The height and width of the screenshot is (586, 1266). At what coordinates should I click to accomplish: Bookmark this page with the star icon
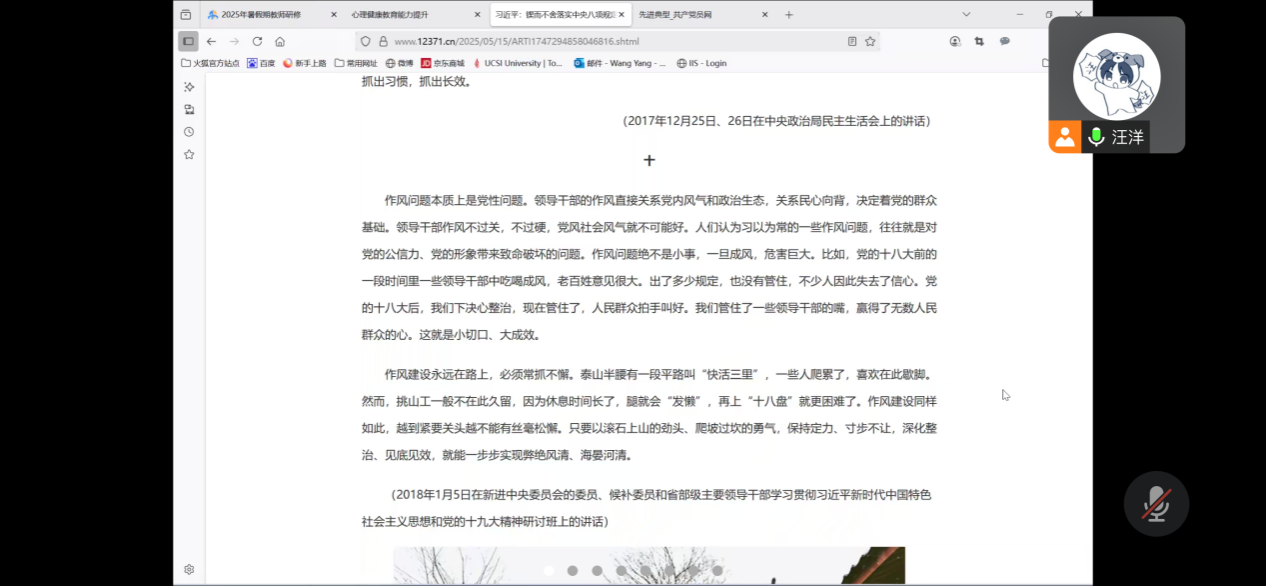[x=870, y=41]
